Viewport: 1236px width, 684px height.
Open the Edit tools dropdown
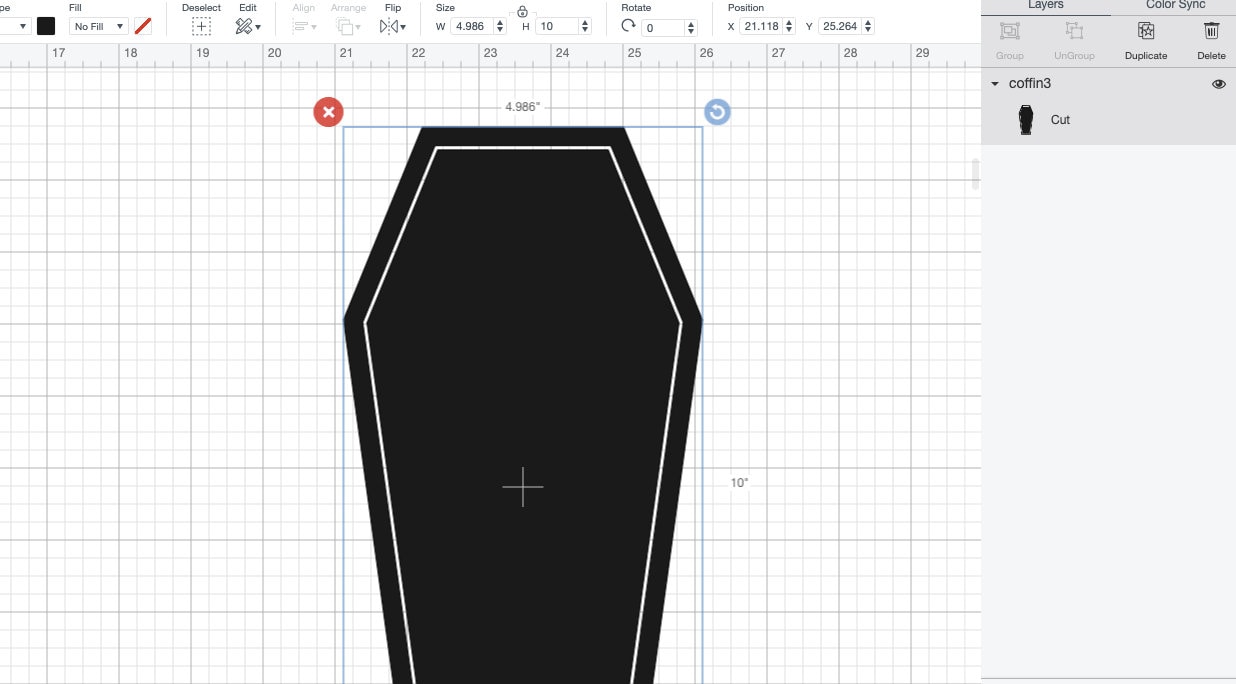pos(248,27)
